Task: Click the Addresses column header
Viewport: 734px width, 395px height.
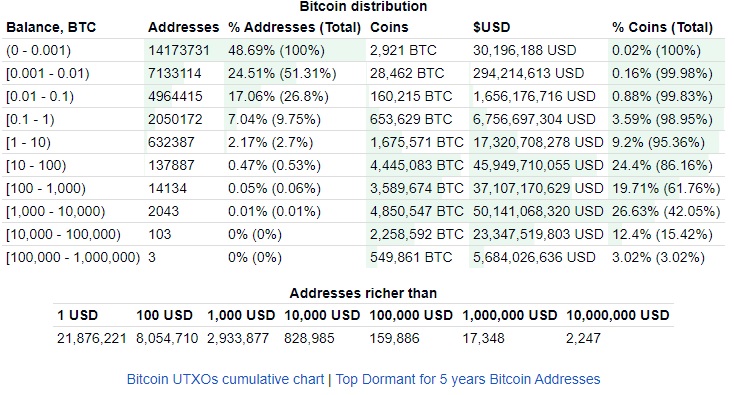Action: click(184, 27)
